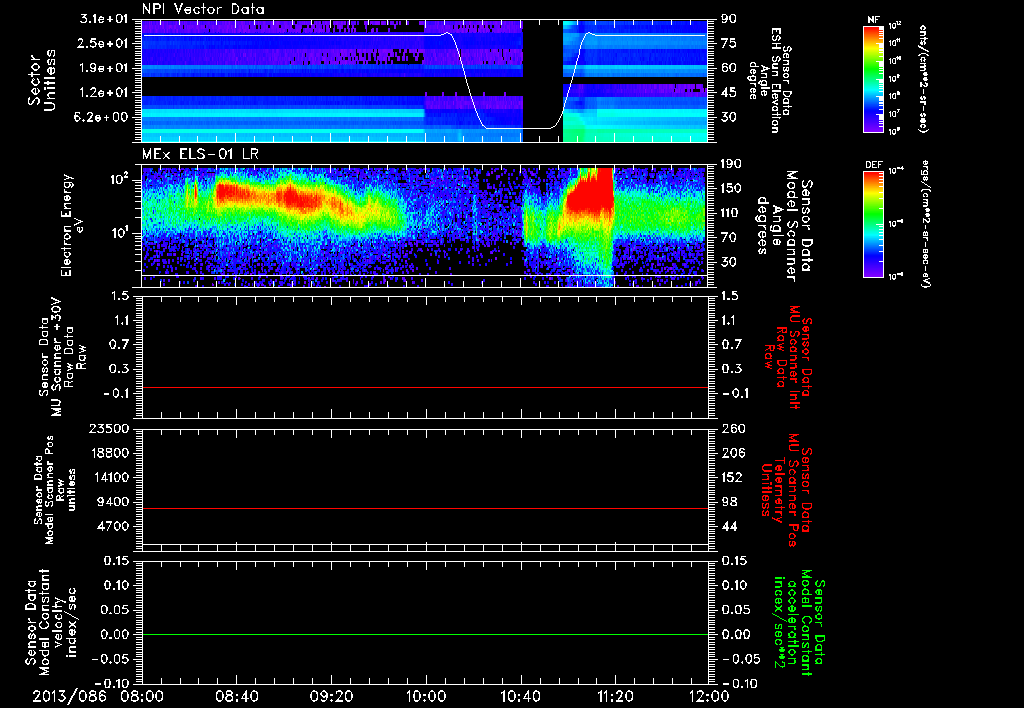Click the 14100 tick label
The width and height of the screenshot is (1024, 708).
tap(108, 477)
